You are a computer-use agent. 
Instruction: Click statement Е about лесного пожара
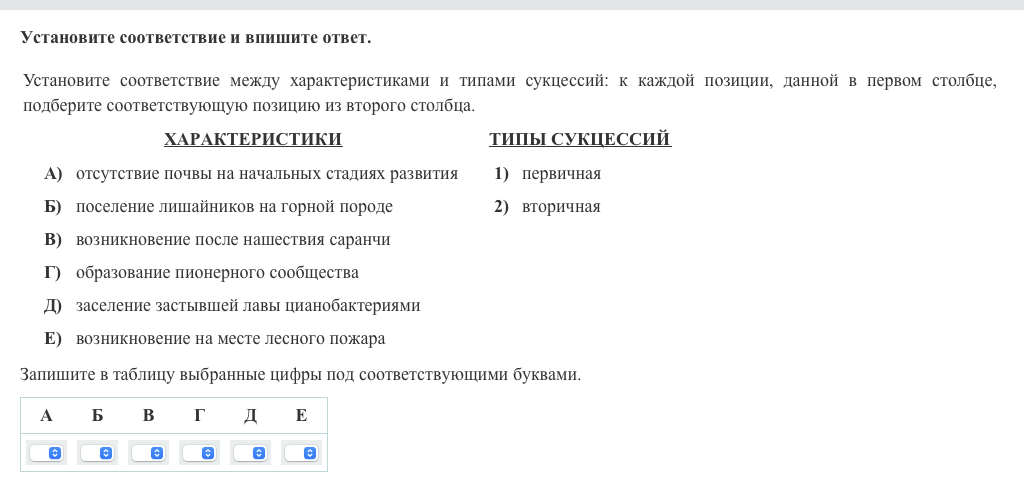tap(230, 339)
